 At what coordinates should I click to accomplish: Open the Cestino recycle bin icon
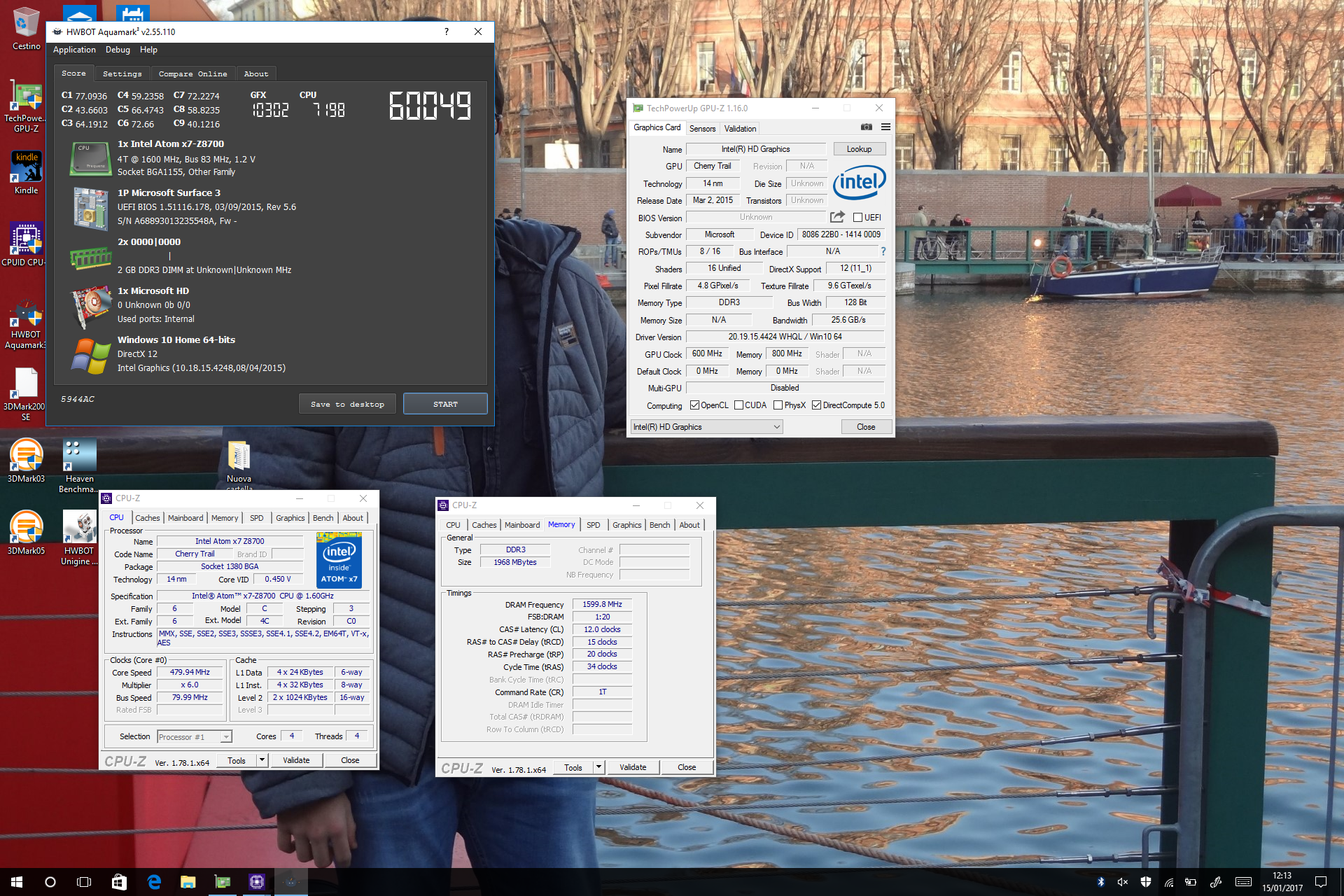point(26,29)
